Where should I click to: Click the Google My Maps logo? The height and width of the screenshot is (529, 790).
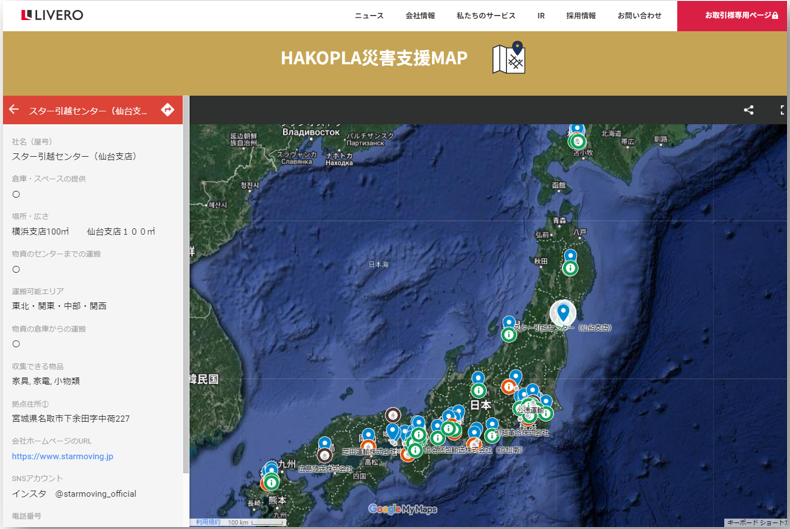pyautogui.click(x=403, y=509)
